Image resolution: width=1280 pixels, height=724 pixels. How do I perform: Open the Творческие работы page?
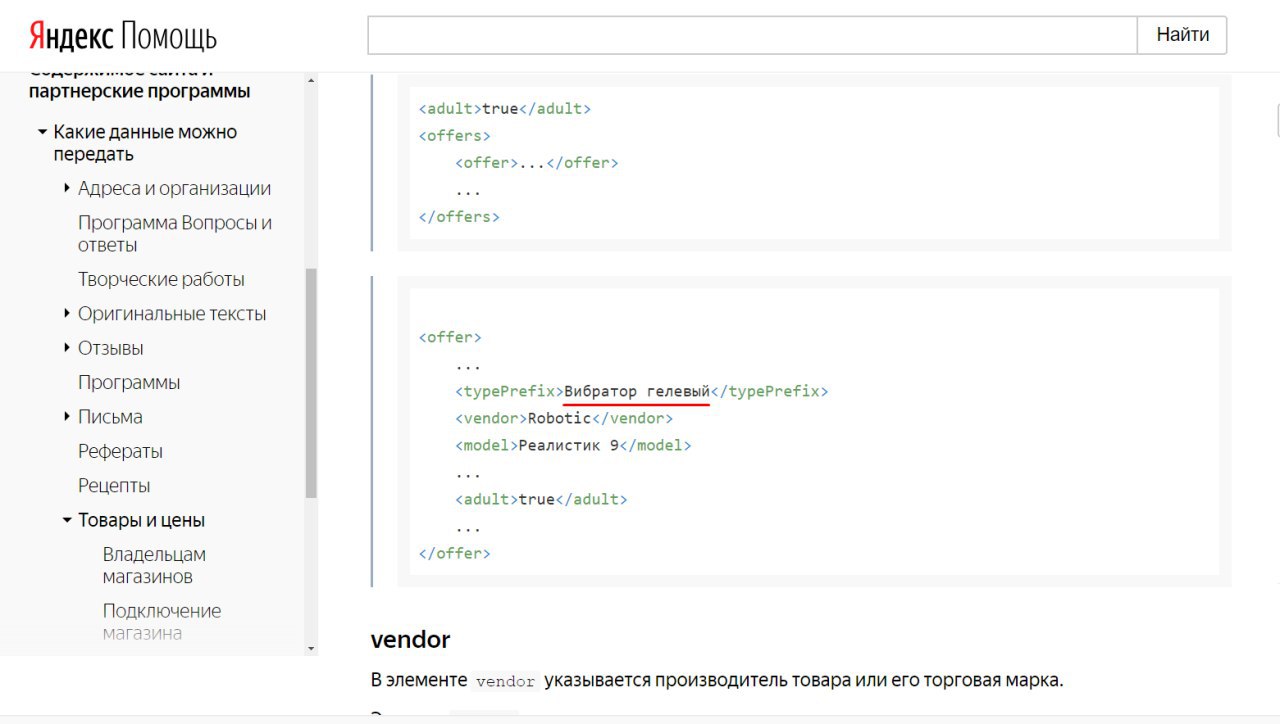click(x=161, y=280)
